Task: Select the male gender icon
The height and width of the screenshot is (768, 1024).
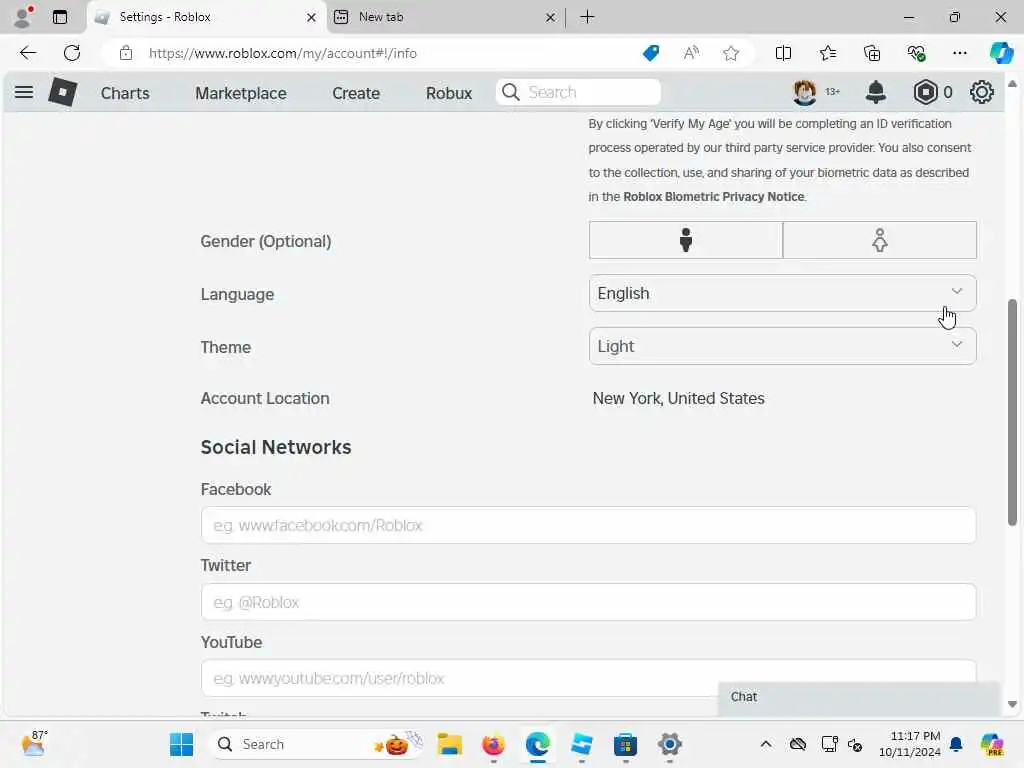Action: point(686,240)
